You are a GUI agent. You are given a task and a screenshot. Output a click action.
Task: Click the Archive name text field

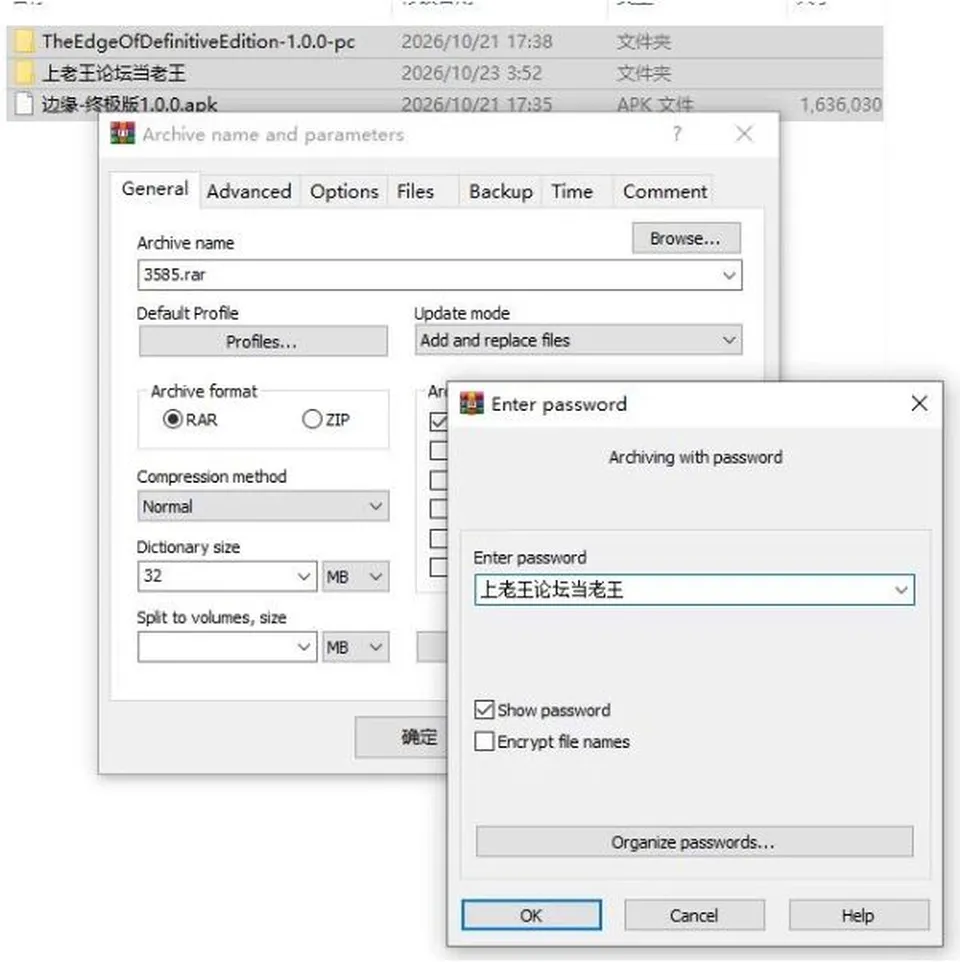point(439,275)
